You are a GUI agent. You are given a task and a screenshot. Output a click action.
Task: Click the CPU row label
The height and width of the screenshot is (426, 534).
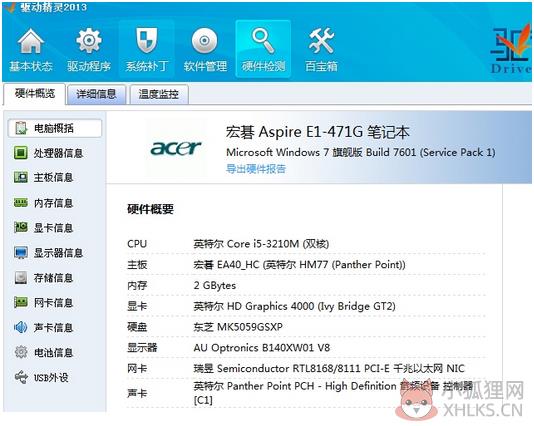[137, 244]
